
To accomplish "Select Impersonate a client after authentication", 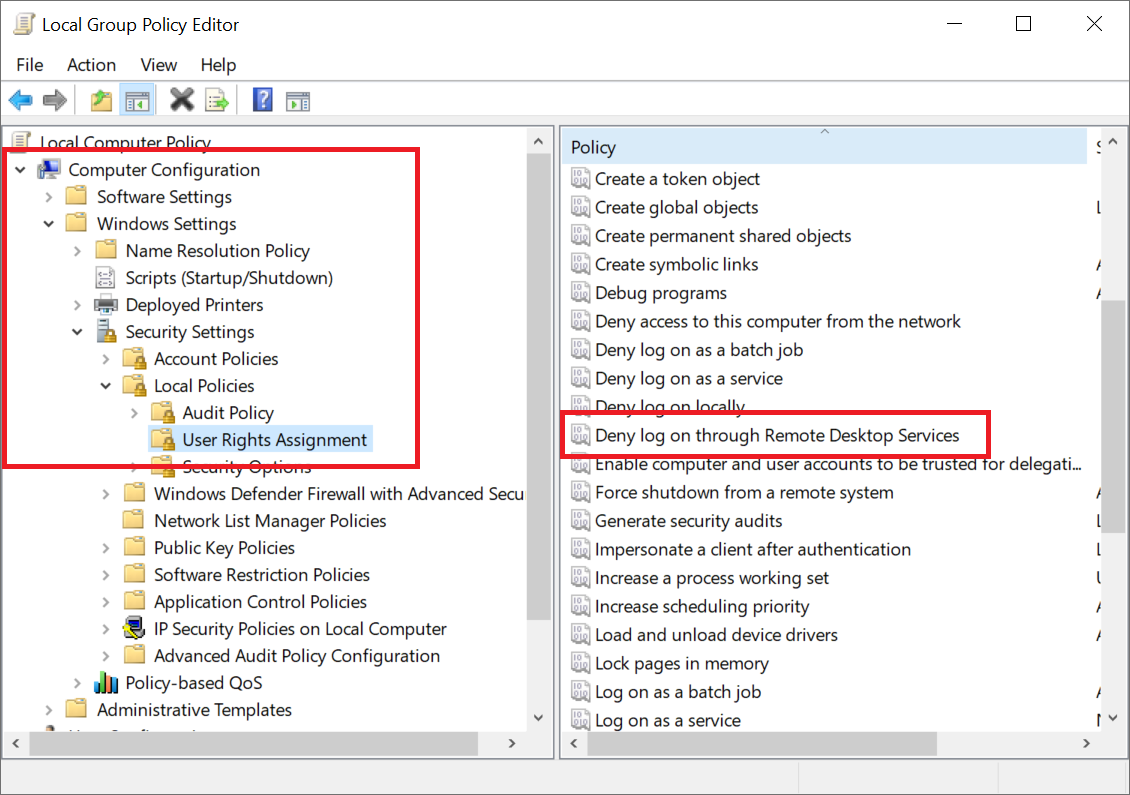I will click(752, 549).
